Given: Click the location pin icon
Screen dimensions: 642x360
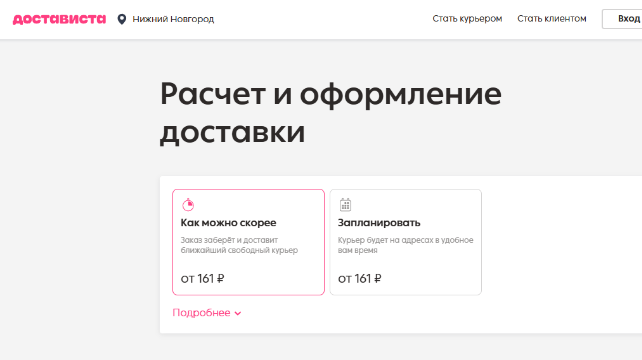Looking at the screenshot, I should coord(122,19).
